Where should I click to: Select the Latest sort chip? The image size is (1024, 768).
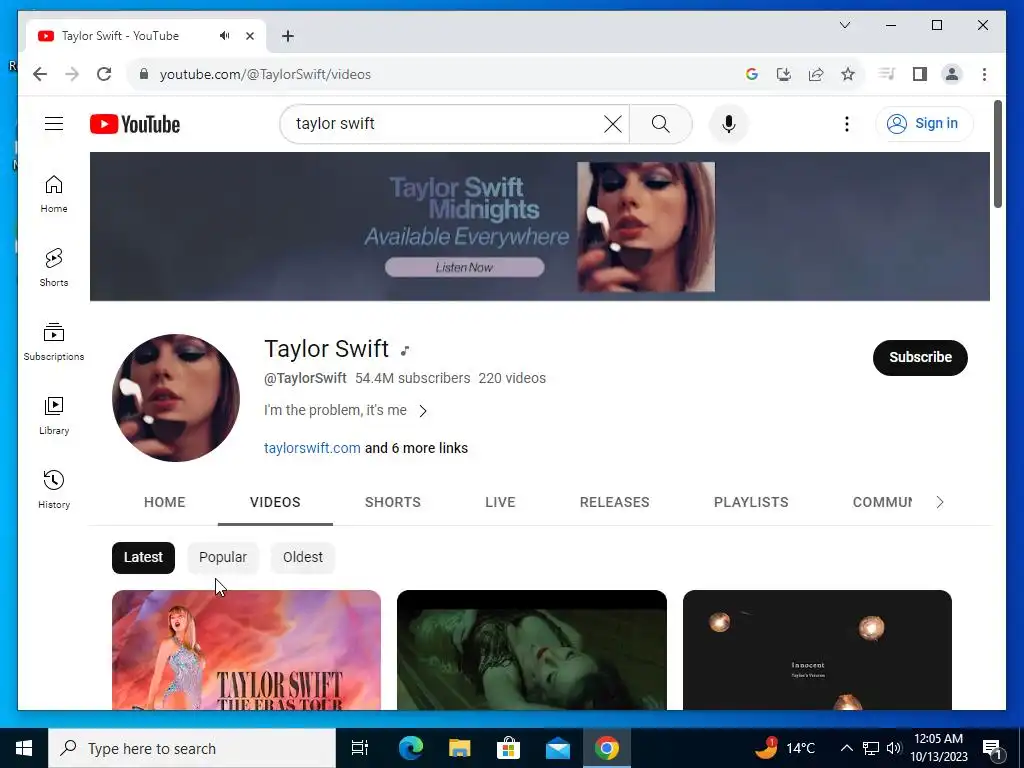coord(143,558)
